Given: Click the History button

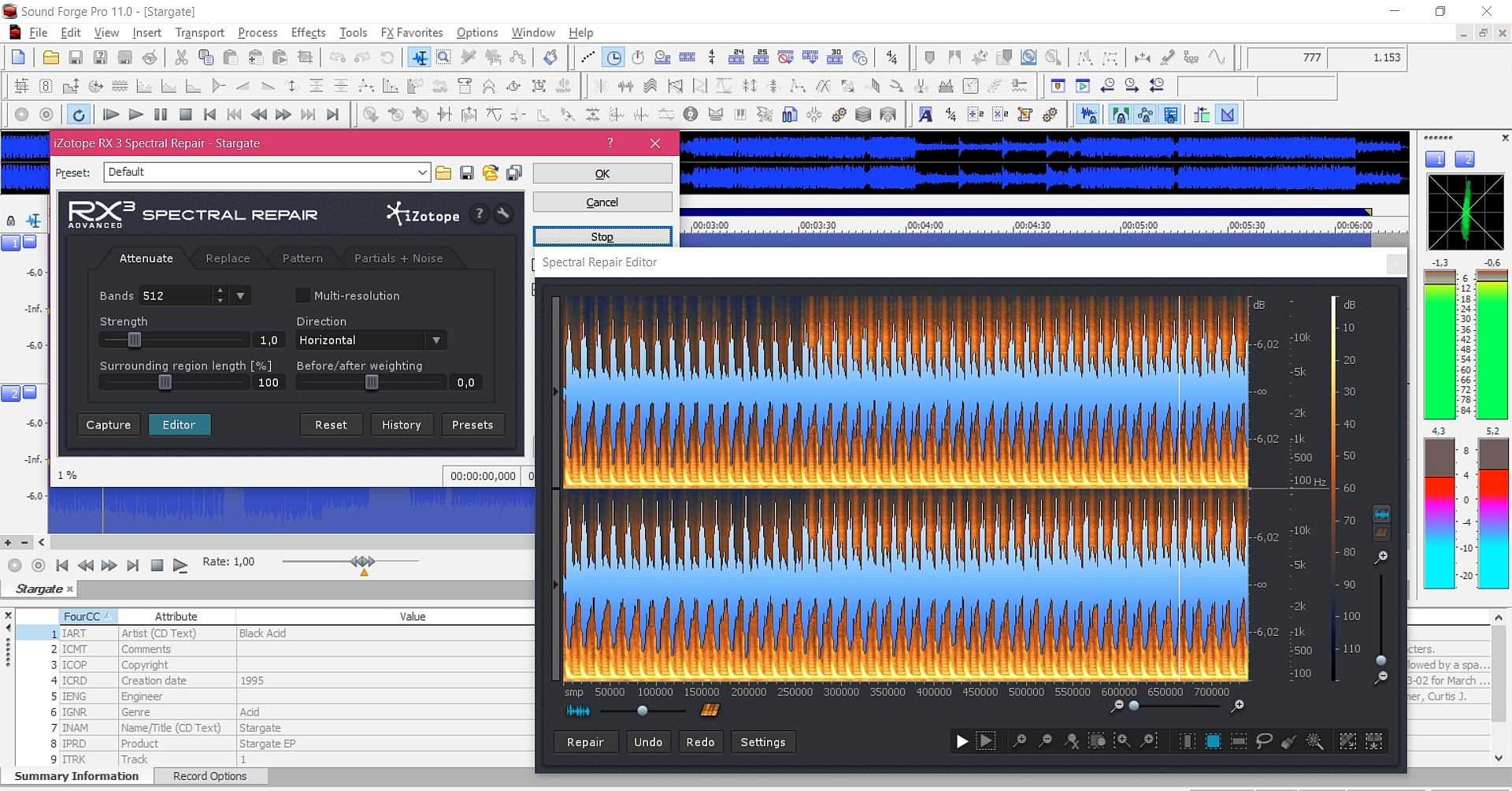Looking at the screenshot, I should (x=402, y=425).
